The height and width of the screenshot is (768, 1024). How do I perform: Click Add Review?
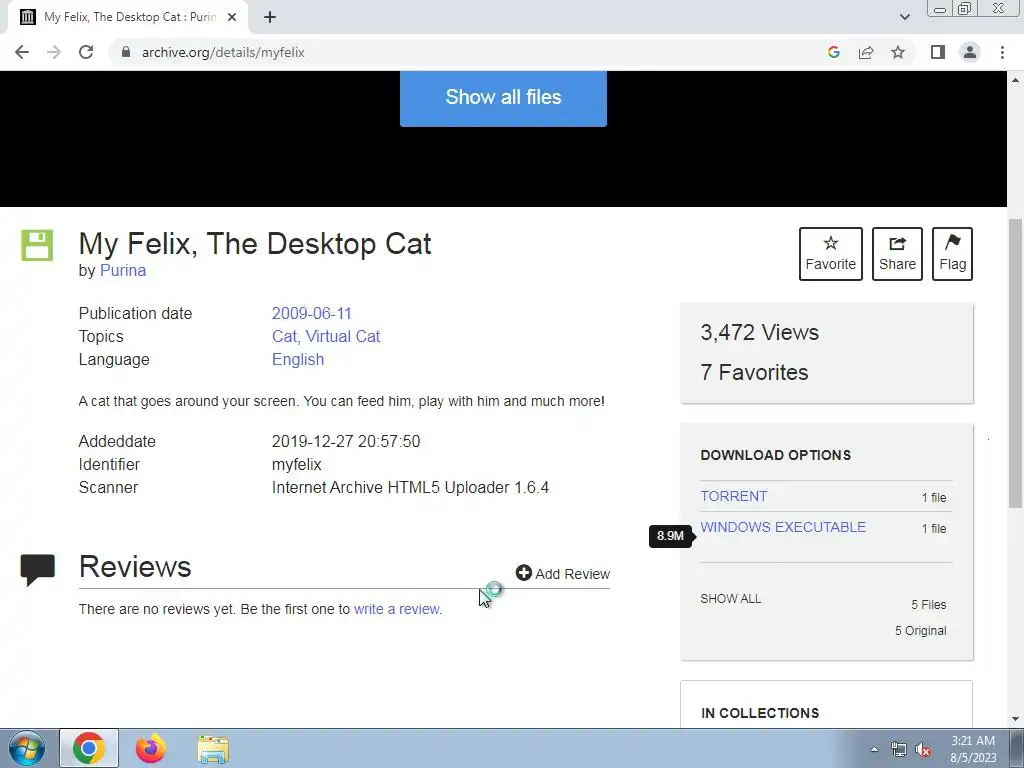pos(563,573)
